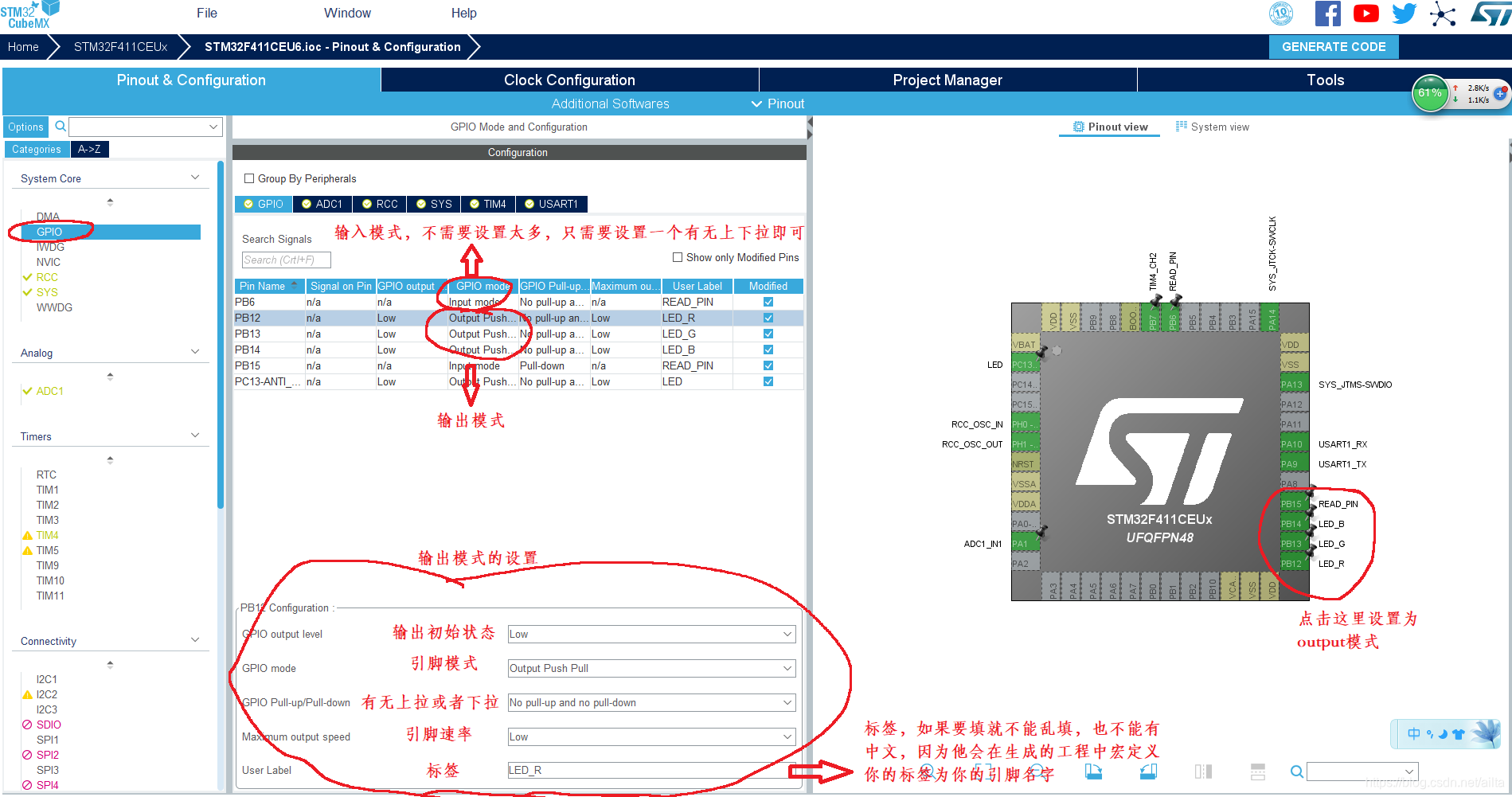Select pin PB13 on the chip

1294,544
